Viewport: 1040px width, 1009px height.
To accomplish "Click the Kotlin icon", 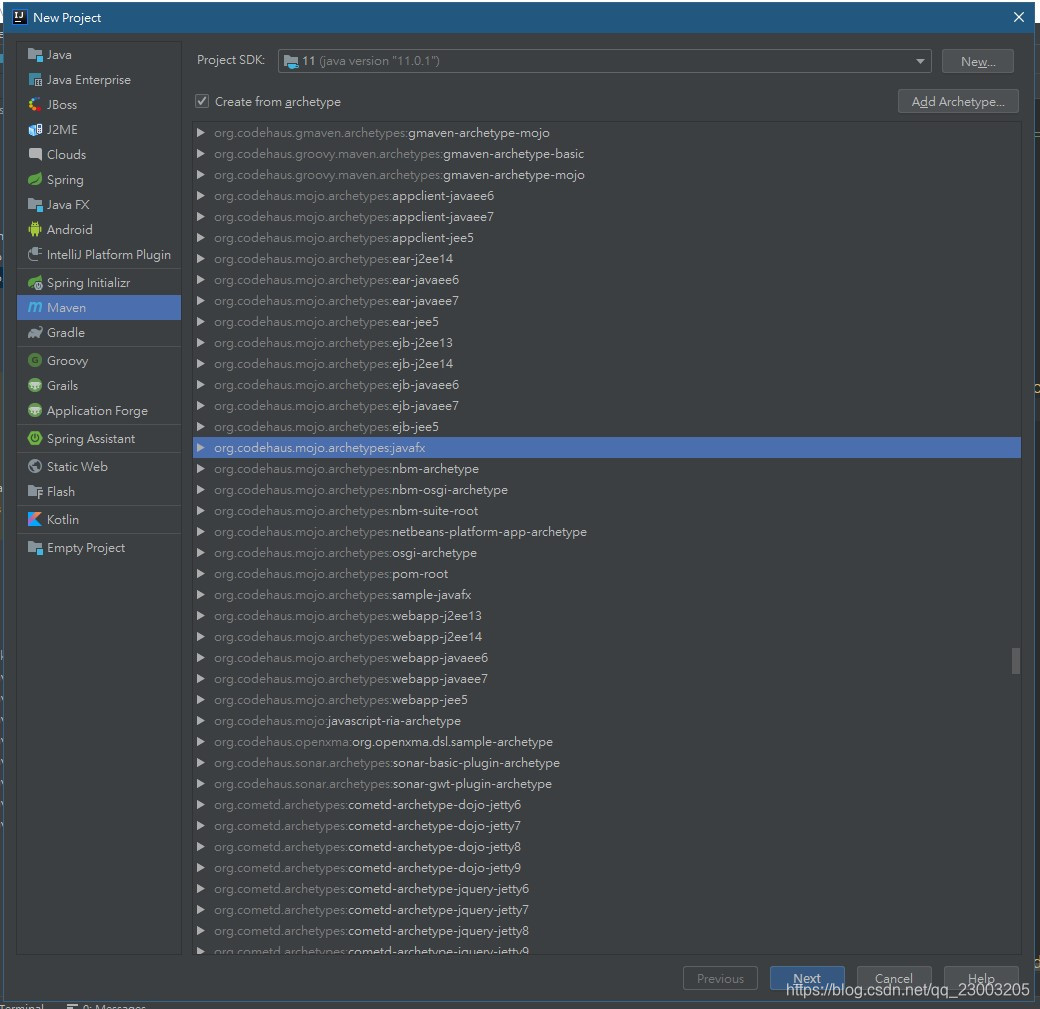I will tap(35, 520).
